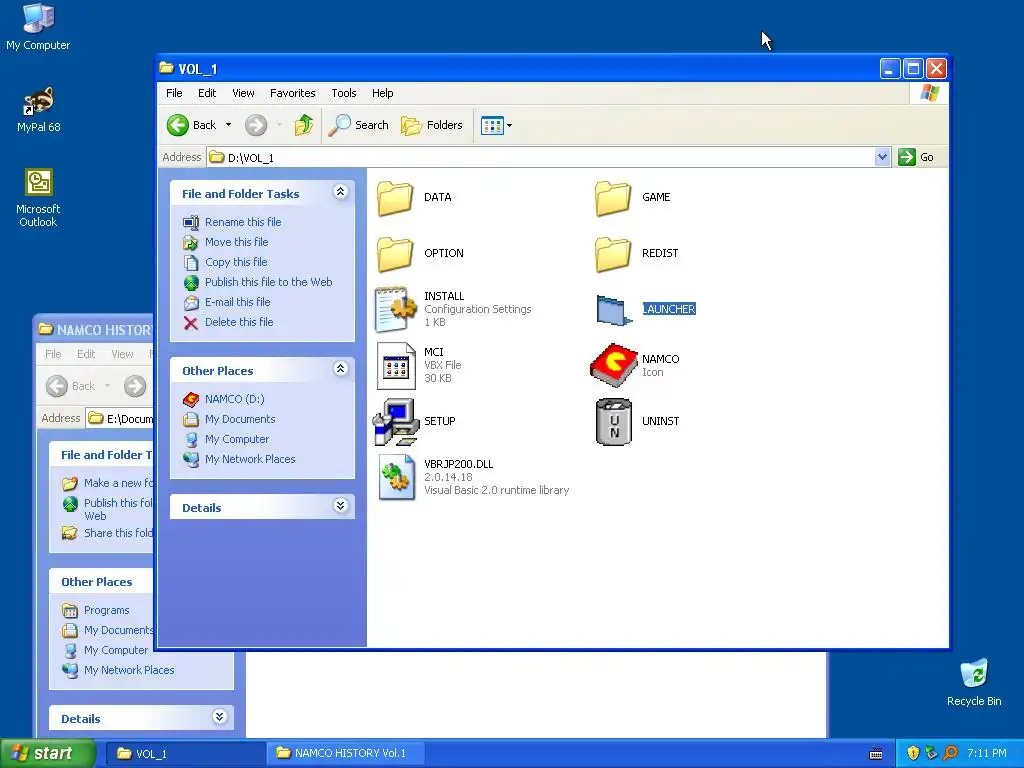Open the Search pane in VOL_1 window
Screen dimensions: 1024x768
pyautogui.click(x=359, y=125)
